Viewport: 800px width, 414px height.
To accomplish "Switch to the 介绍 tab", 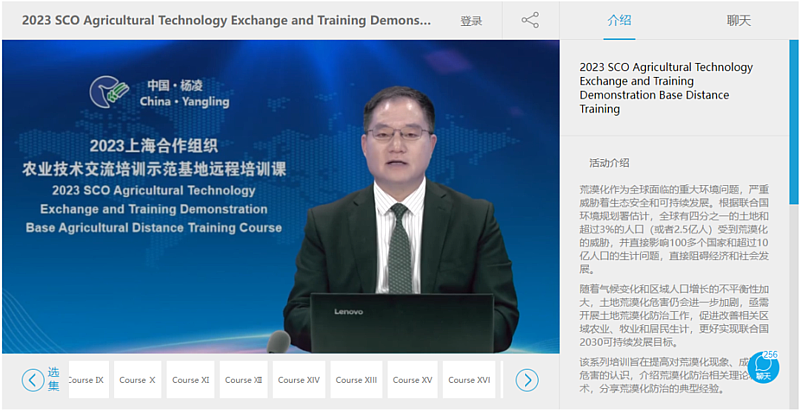I will pos(619,20).
